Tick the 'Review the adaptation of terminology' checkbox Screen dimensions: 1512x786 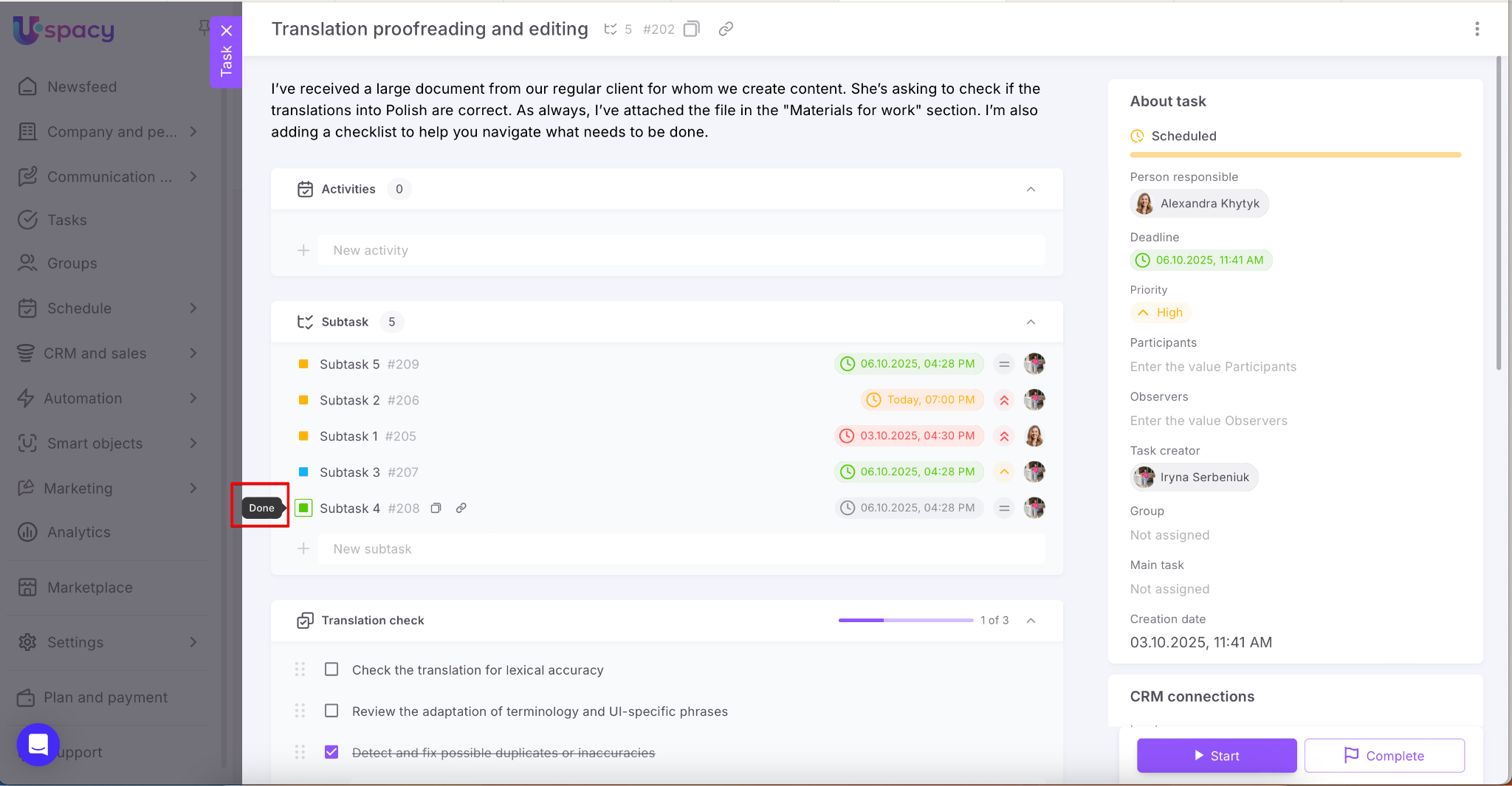(331, 711)
